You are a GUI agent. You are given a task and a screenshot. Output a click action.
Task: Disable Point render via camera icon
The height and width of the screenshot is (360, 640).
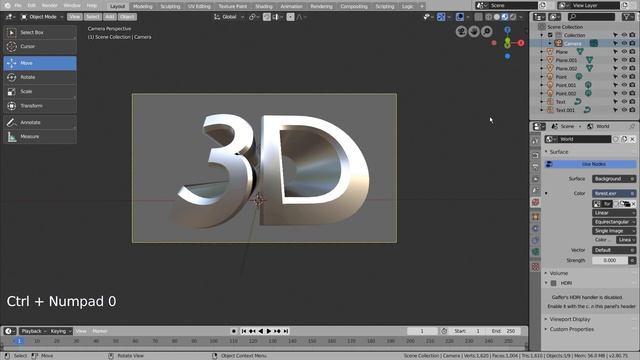coord(632,77)
